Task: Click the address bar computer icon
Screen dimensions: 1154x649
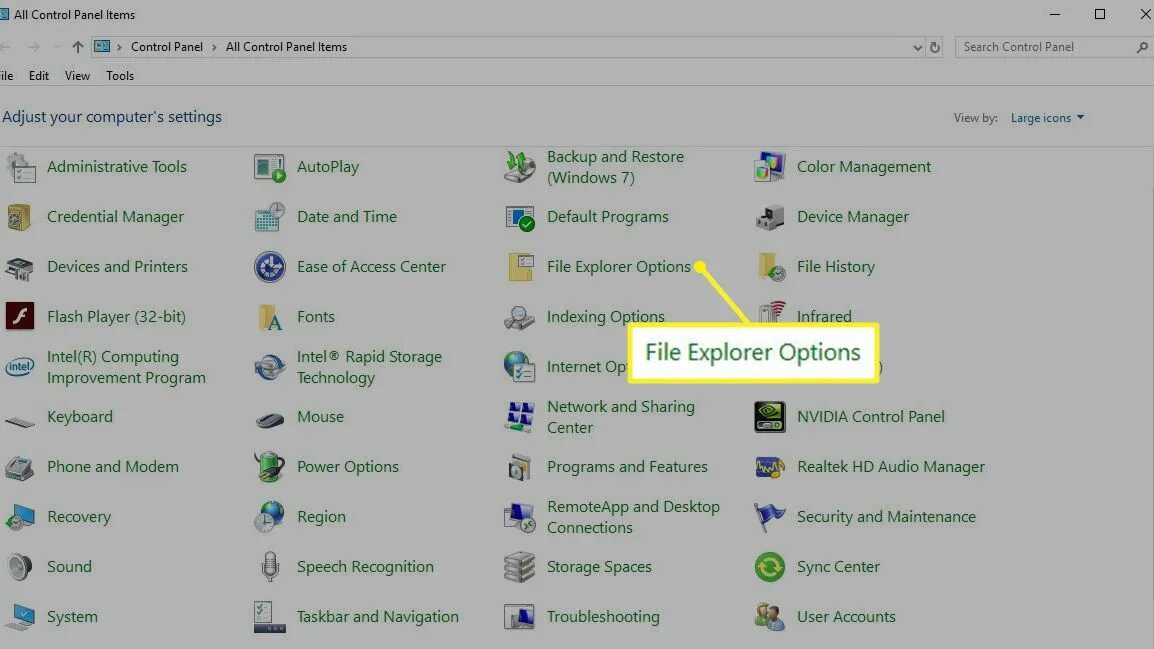Action: (x=102, y=46)
